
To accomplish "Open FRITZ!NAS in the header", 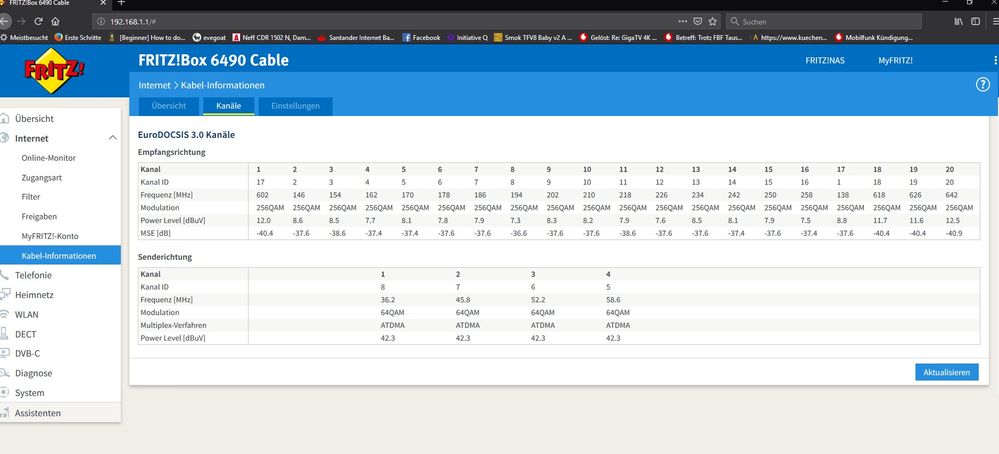I will pos(823,60).
